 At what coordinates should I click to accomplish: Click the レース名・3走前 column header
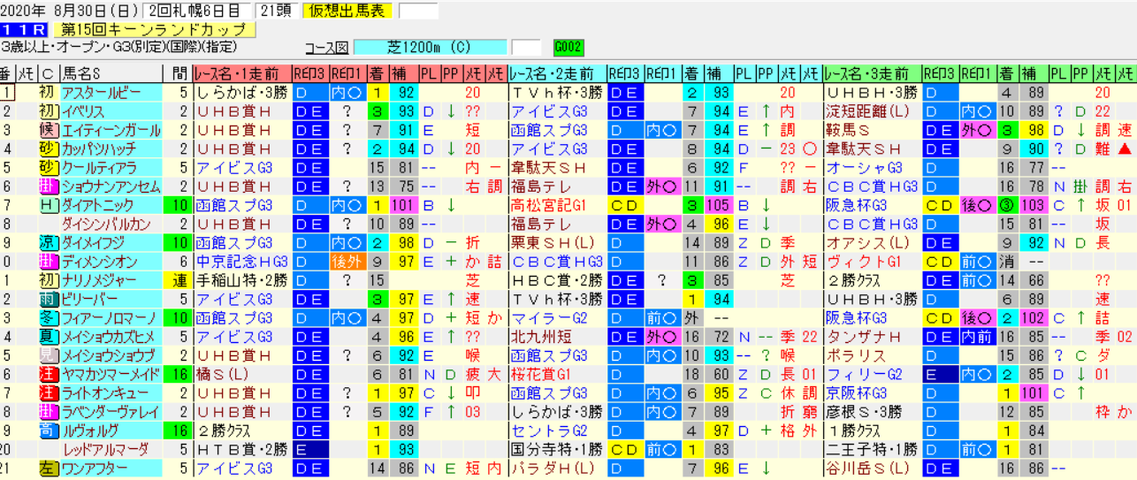(873, 73)
